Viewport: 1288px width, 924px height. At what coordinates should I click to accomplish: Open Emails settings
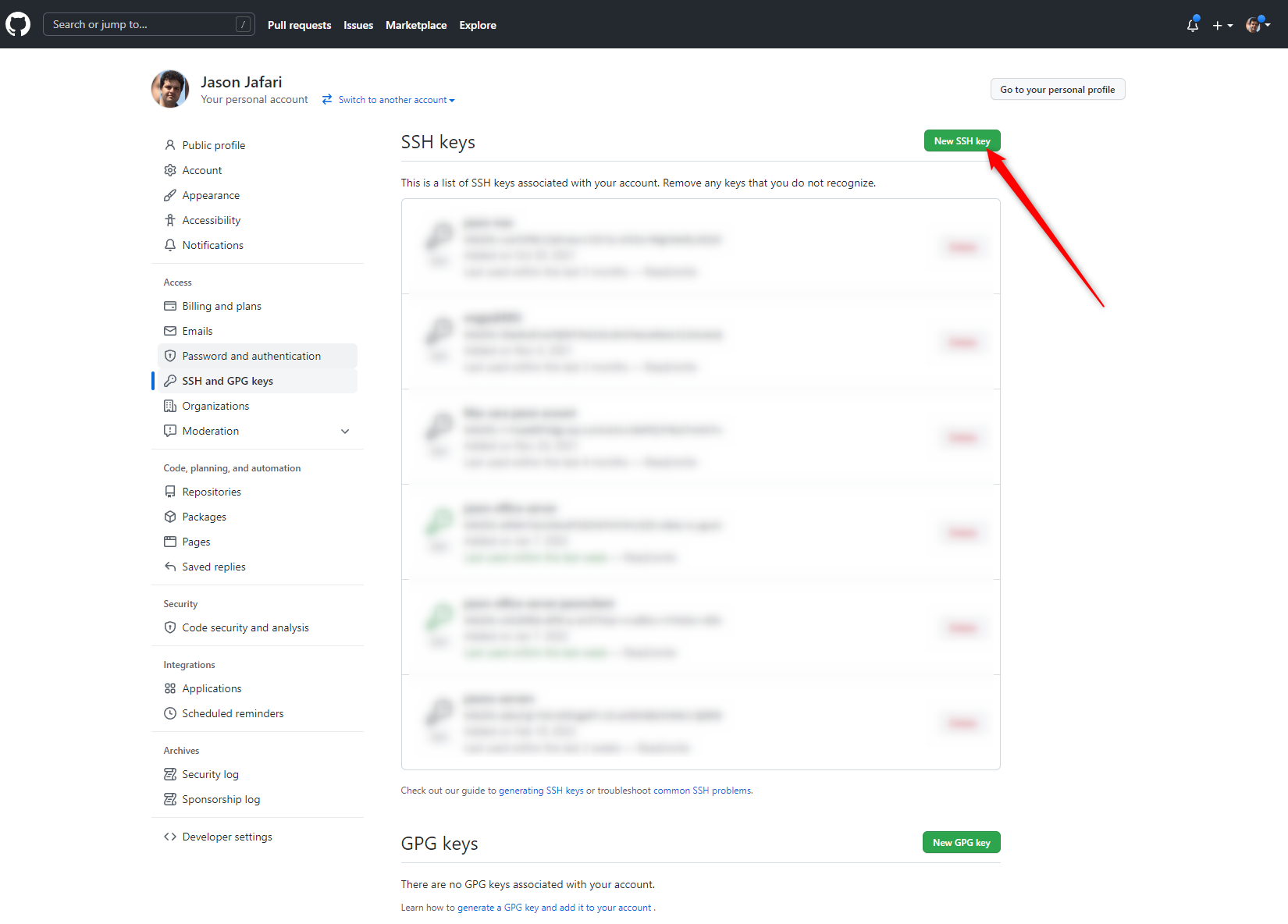click(258, 331)
